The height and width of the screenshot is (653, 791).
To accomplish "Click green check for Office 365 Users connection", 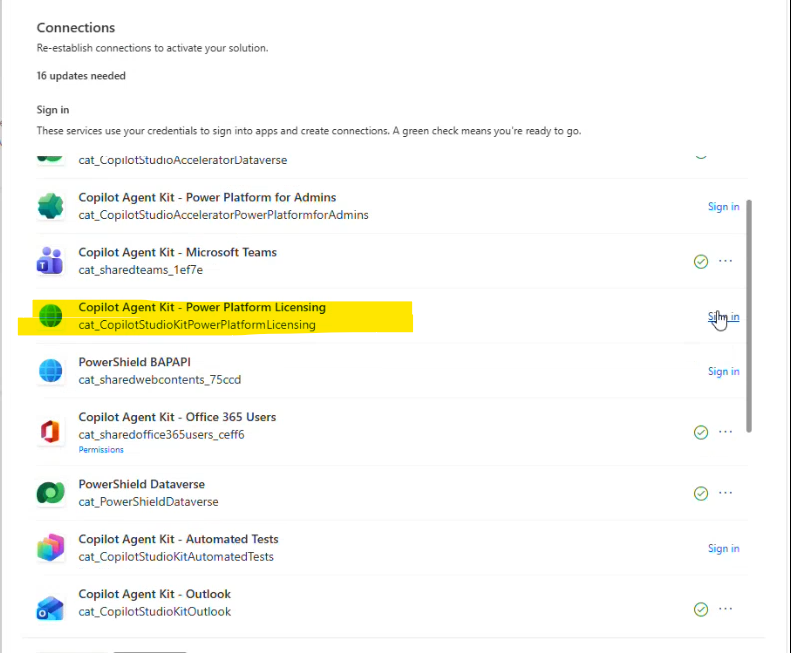I will click(701, 432).
